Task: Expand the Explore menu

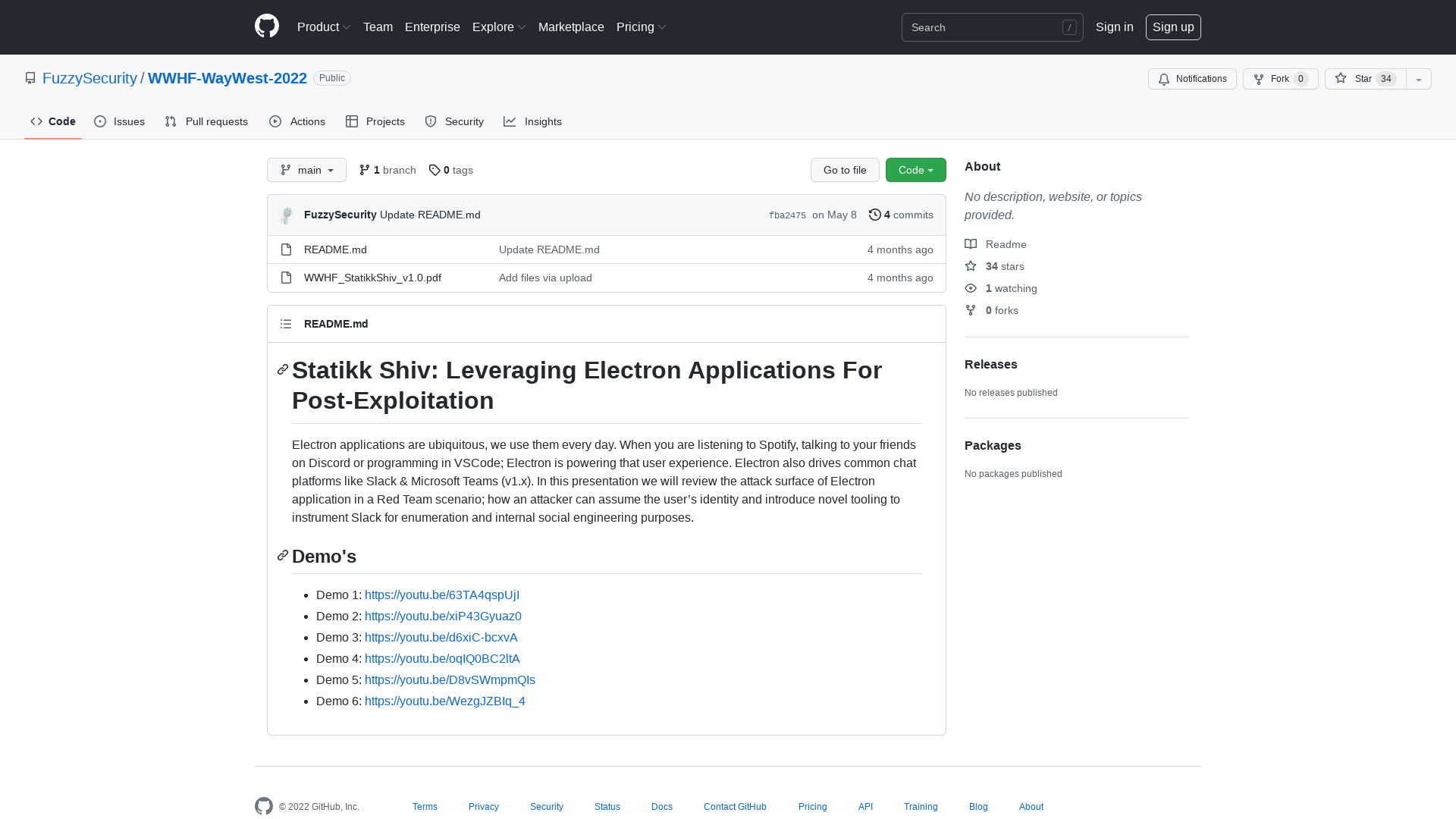Action: click(x=499, y=27)
